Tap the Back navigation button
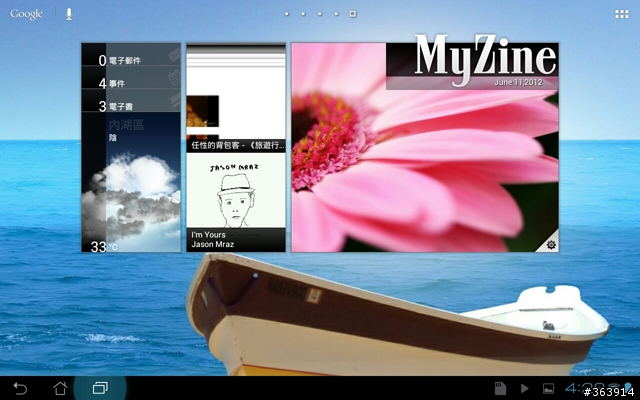 tap(20, 388)
